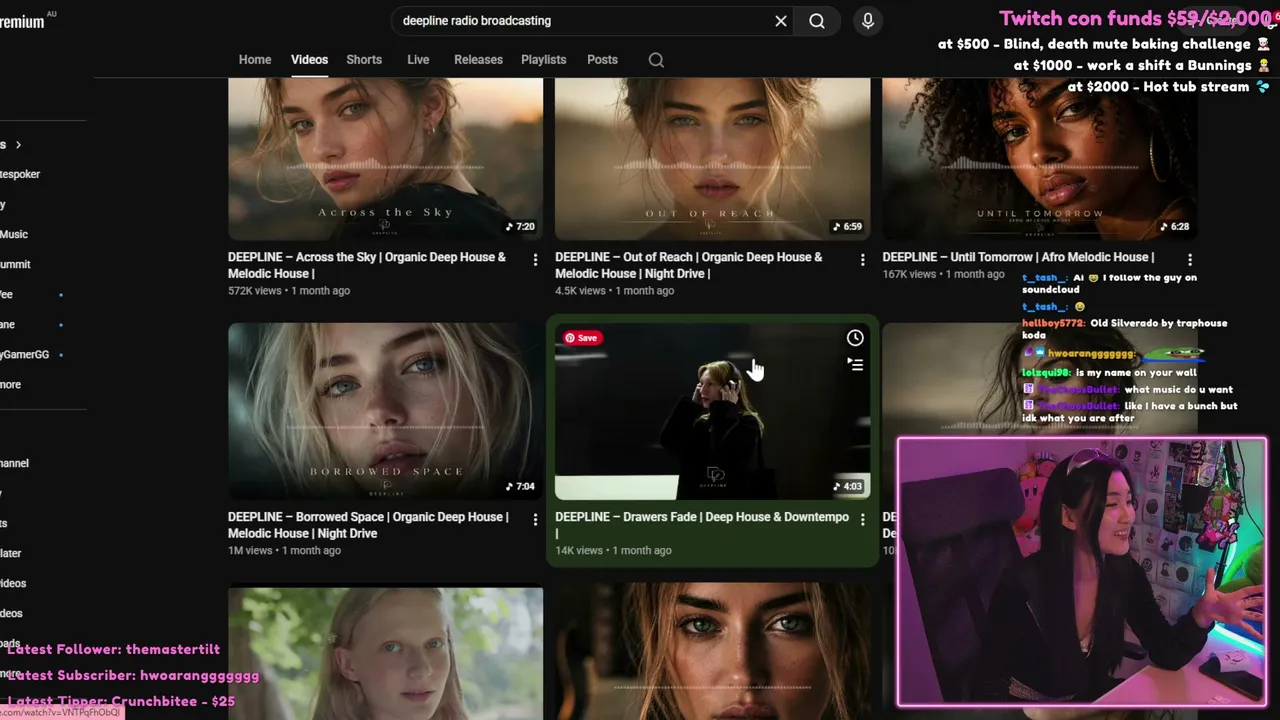Viewport: 1280px width, 720px height.
Task: Clear the search box with the X icon
Action: click(x=781, y=21)
